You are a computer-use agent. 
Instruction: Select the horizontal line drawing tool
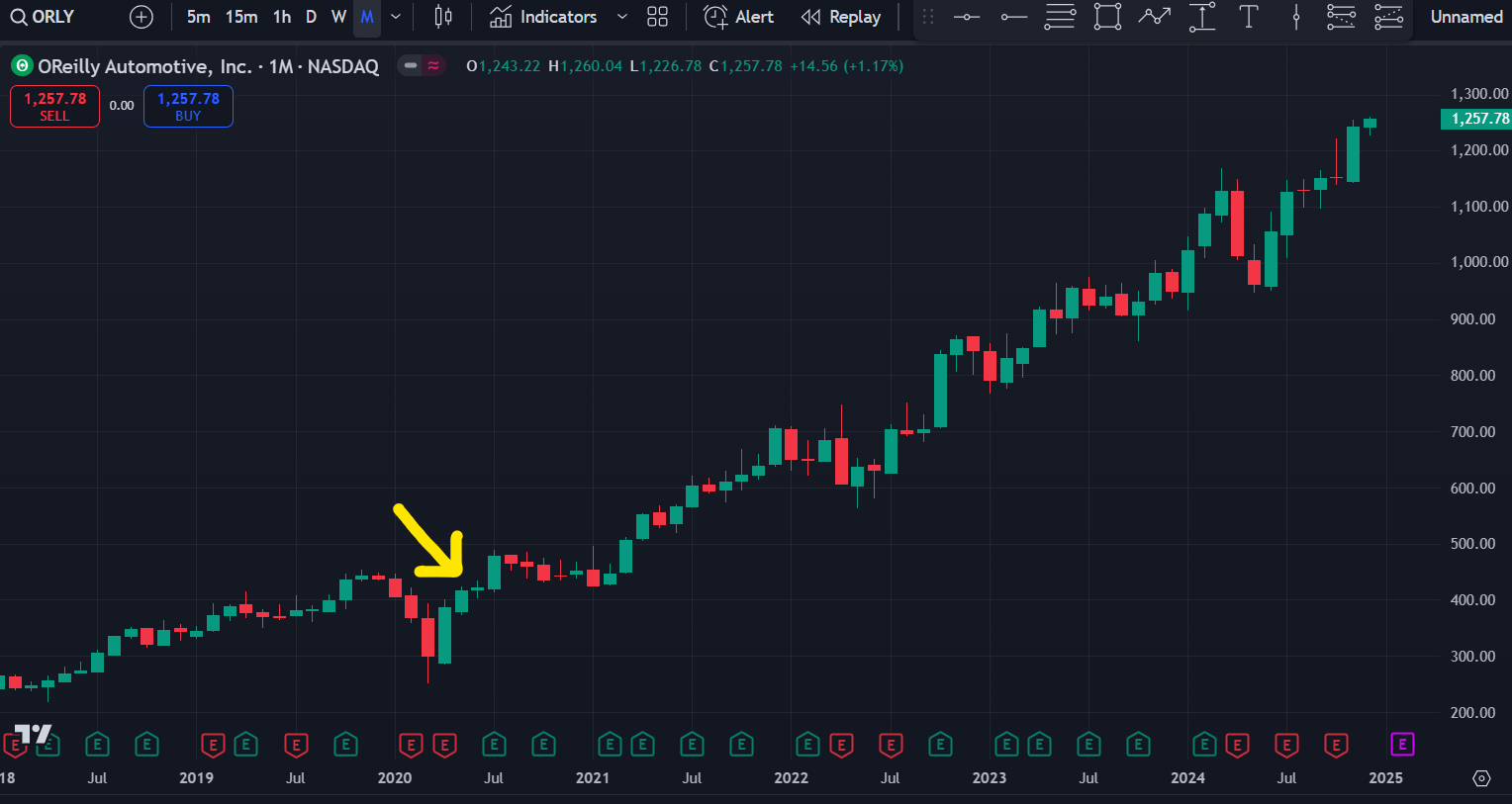[x=967, y=17]
